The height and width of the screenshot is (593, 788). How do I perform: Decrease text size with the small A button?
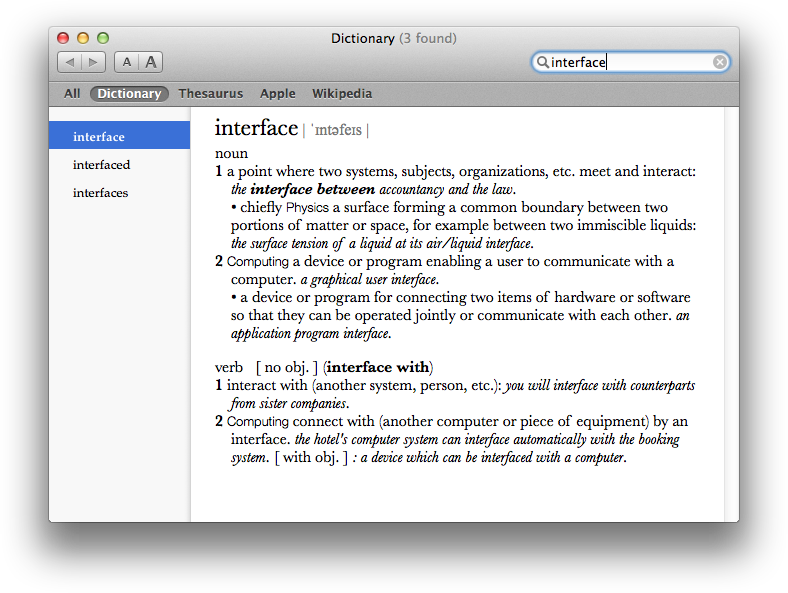[x=127, y=62]
